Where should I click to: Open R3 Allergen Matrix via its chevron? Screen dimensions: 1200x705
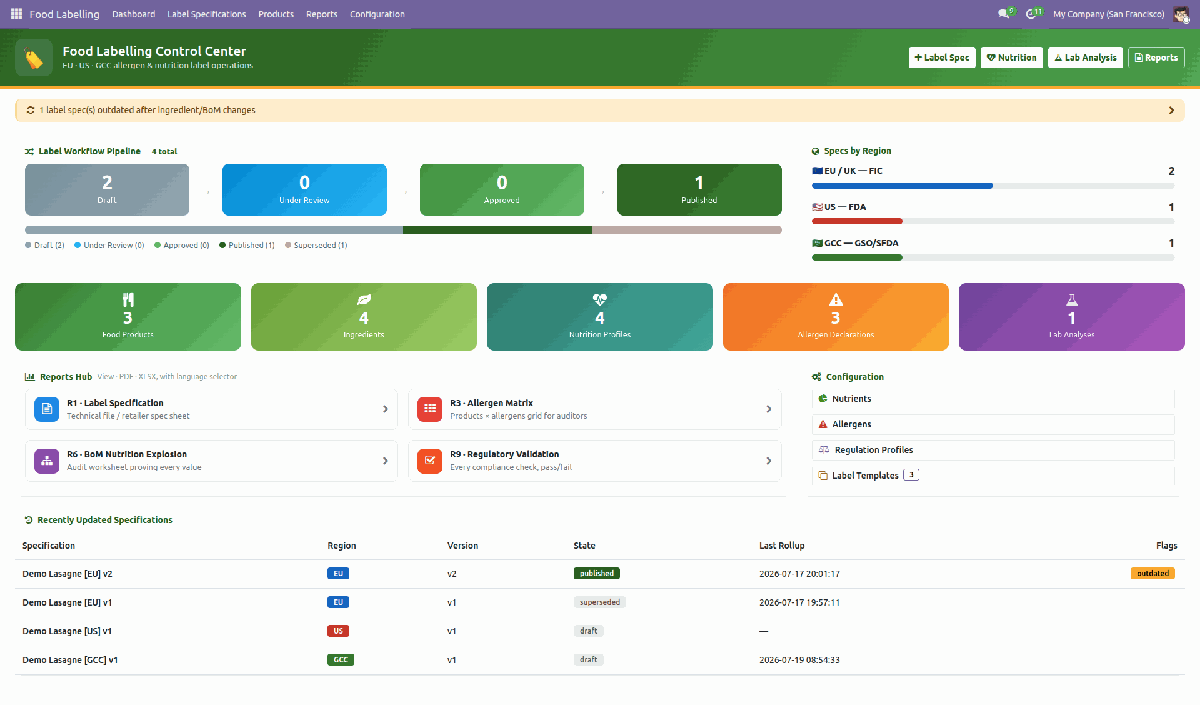pos(768,408)
